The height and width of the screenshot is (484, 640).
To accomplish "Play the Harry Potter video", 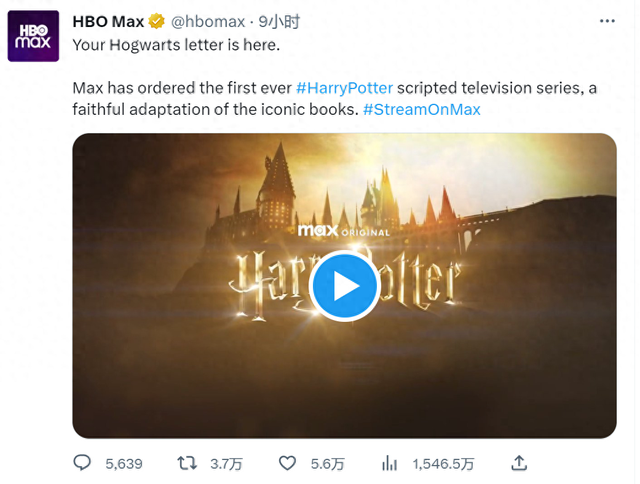I will pyautogui.click(x=344, y=286).
